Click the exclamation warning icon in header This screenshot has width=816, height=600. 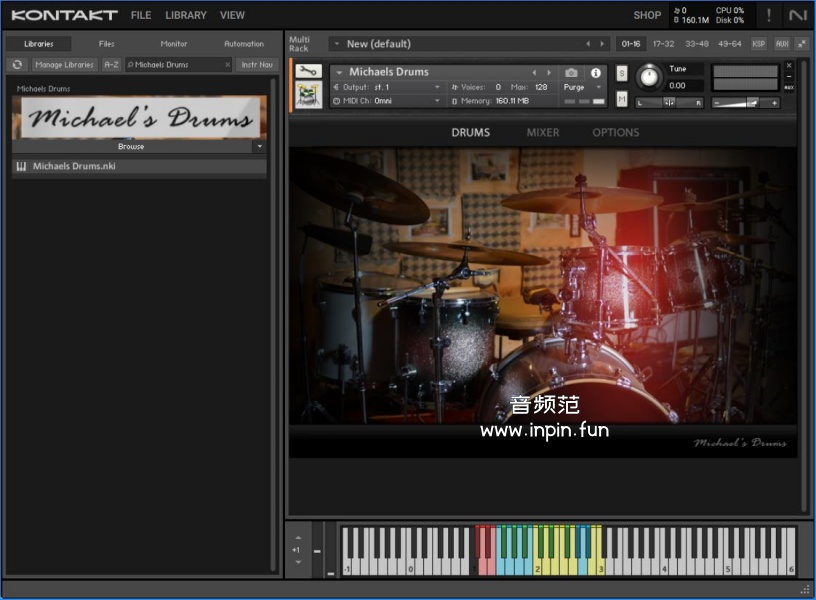(769, 15)
